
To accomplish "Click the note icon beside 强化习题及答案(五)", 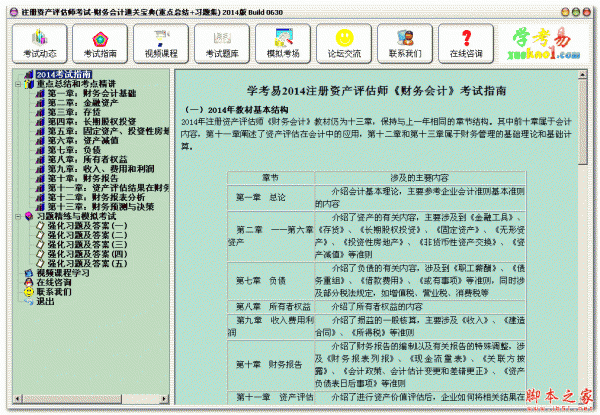I will [40, 264].
